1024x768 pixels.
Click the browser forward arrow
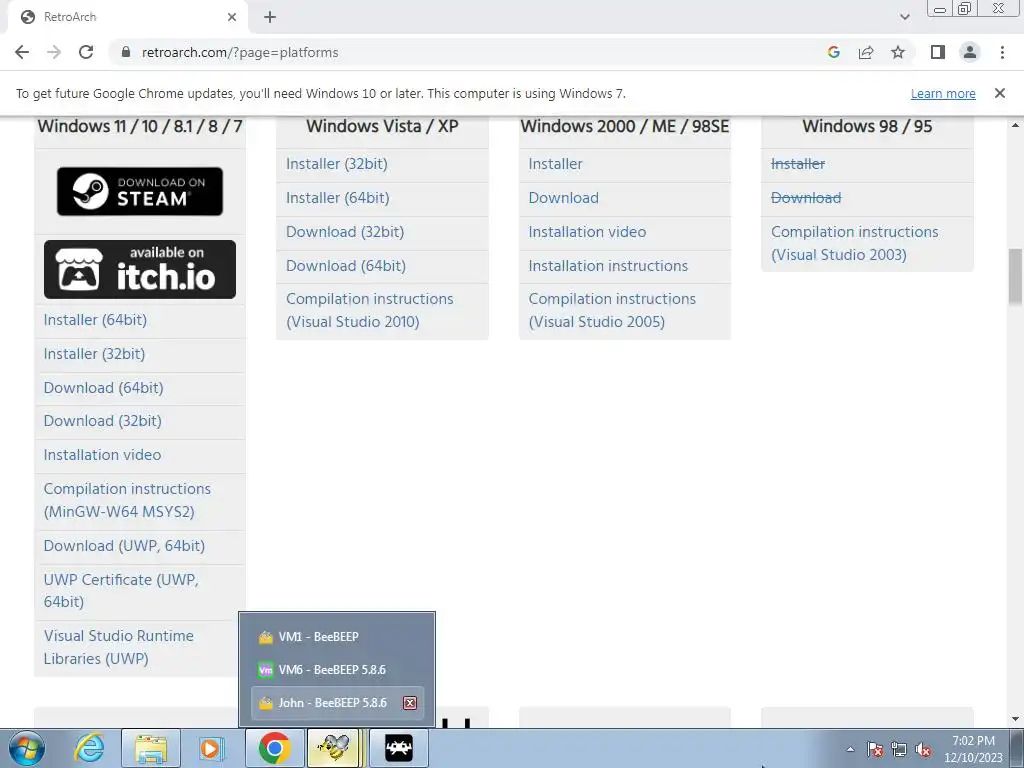[x=54, y=52]
